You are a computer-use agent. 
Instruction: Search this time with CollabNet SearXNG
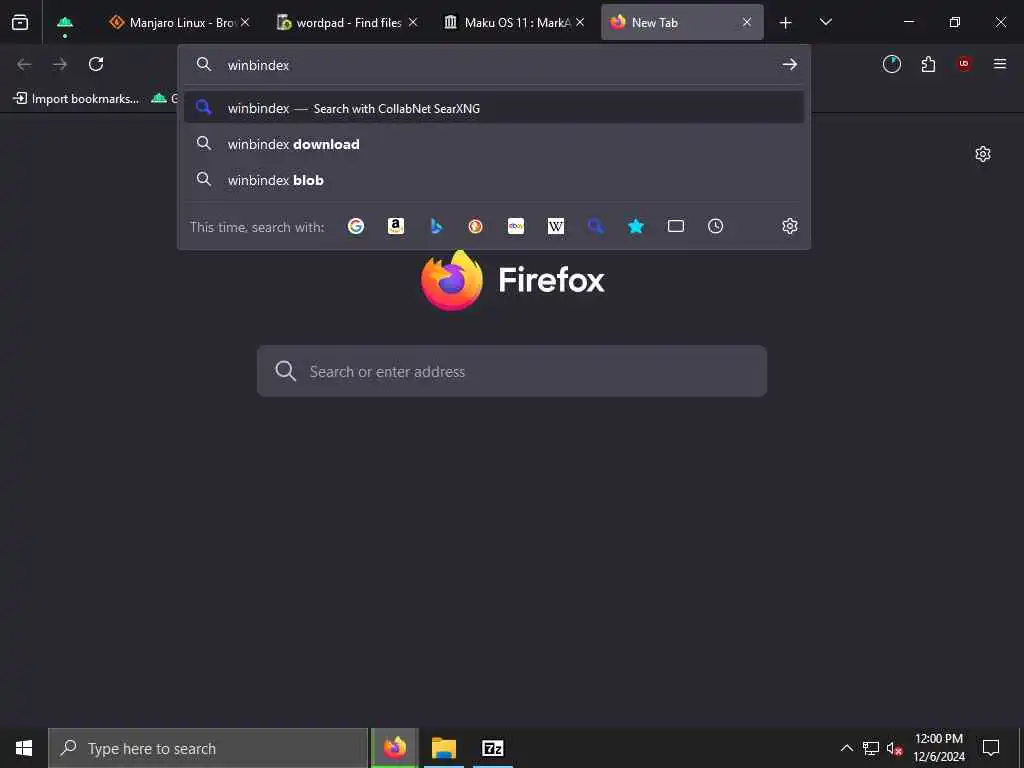pyautogui.click(x=596, y=226)
